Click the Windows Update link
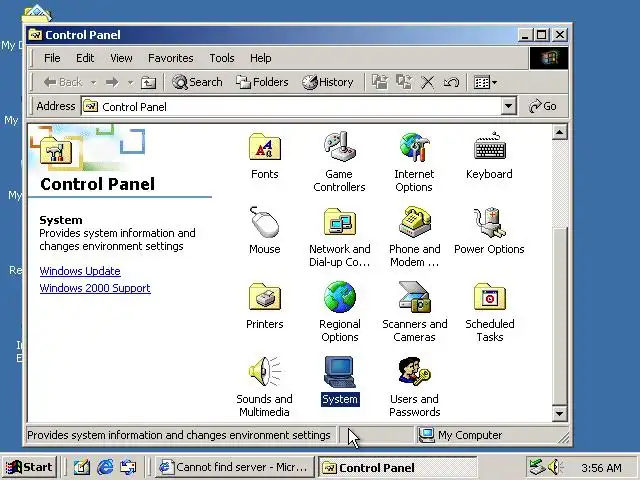This screenshot has width=640, height=480. [80, 271]
